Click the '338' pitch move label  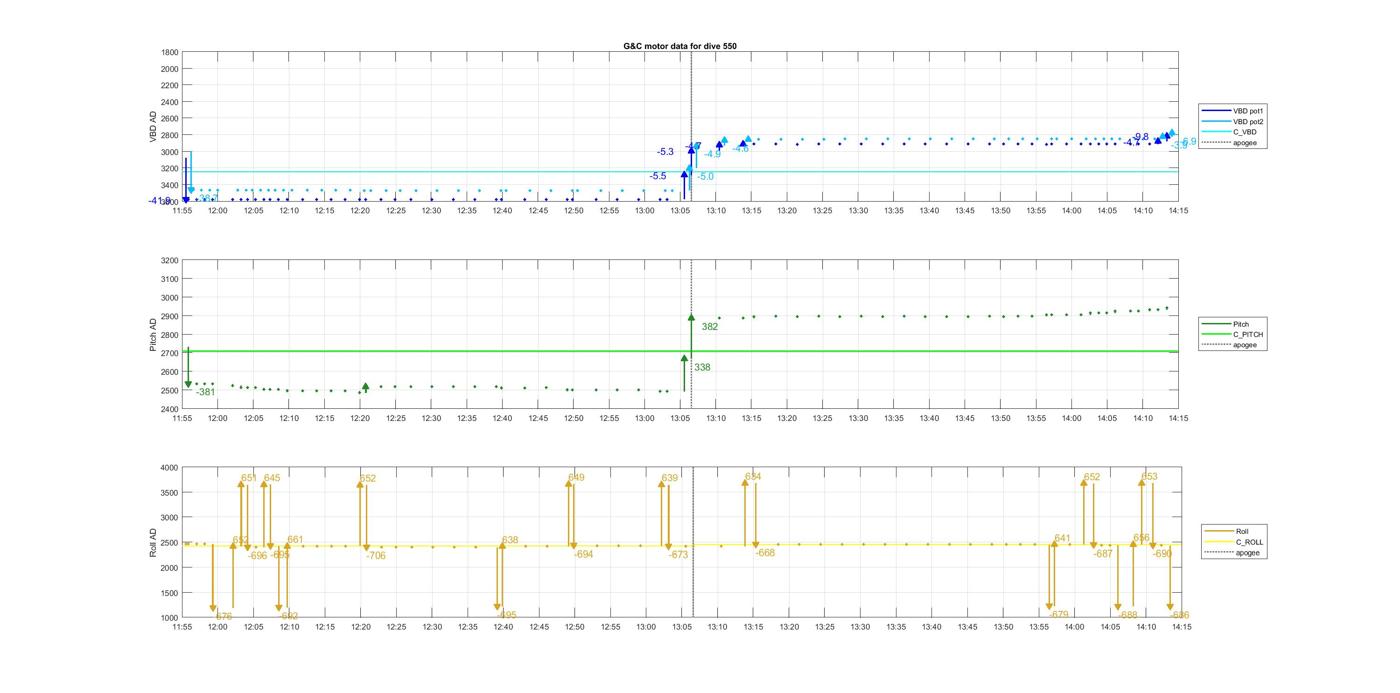pos(702,368)
